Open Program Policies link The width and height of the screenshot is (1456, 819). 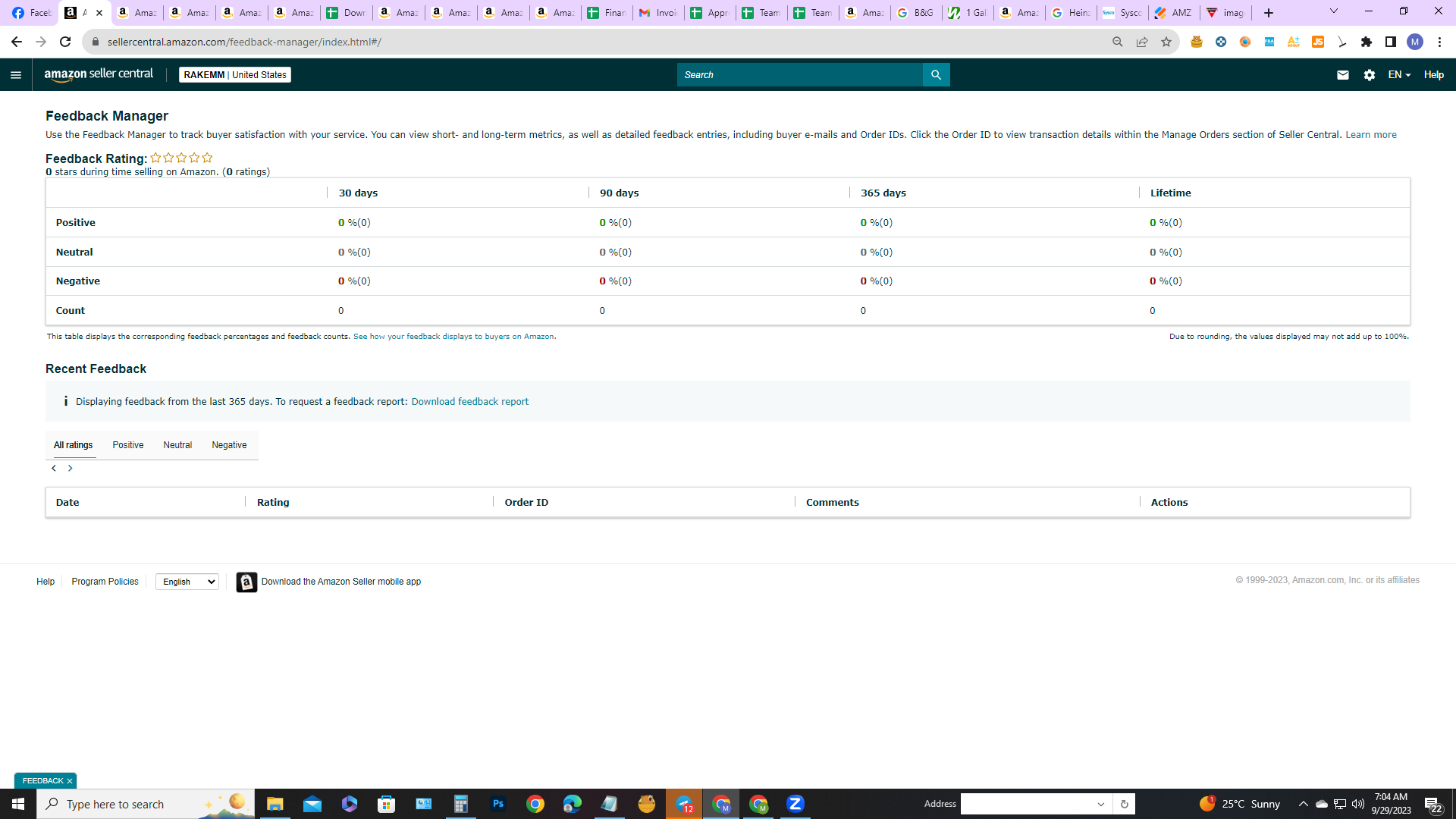click(105, 582)
